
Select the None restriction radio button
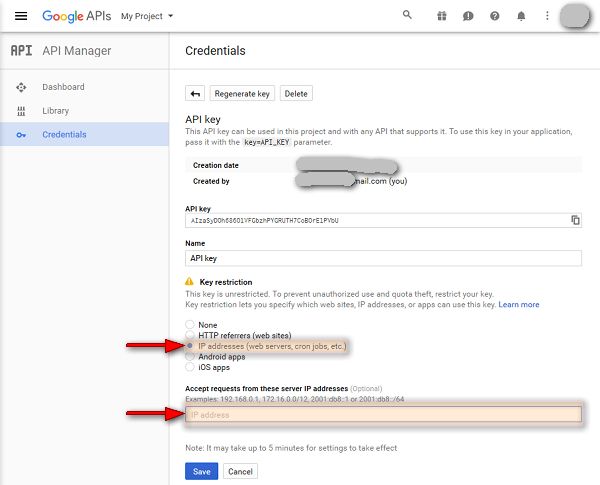(x=190, y=324)
